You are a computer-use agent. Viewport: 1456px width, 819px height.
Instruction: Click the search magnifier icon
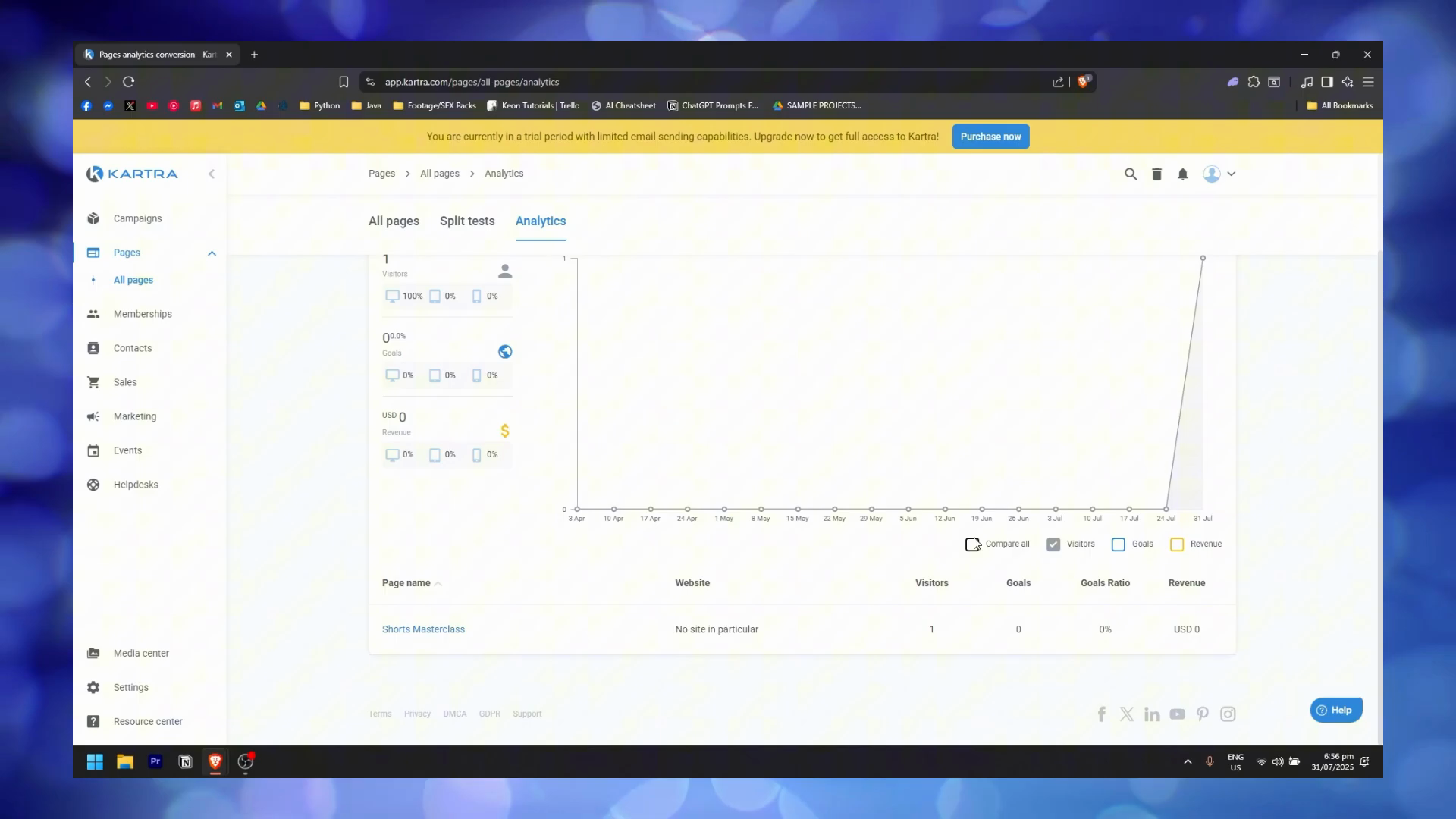(x=1131, y=174)
